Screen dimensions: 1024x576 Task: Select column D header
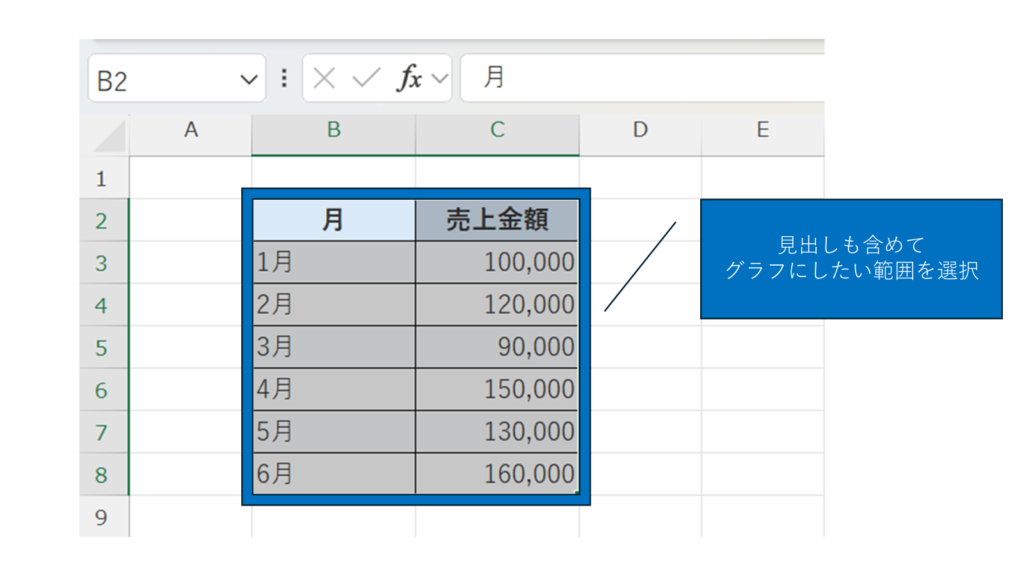point(640,130)
